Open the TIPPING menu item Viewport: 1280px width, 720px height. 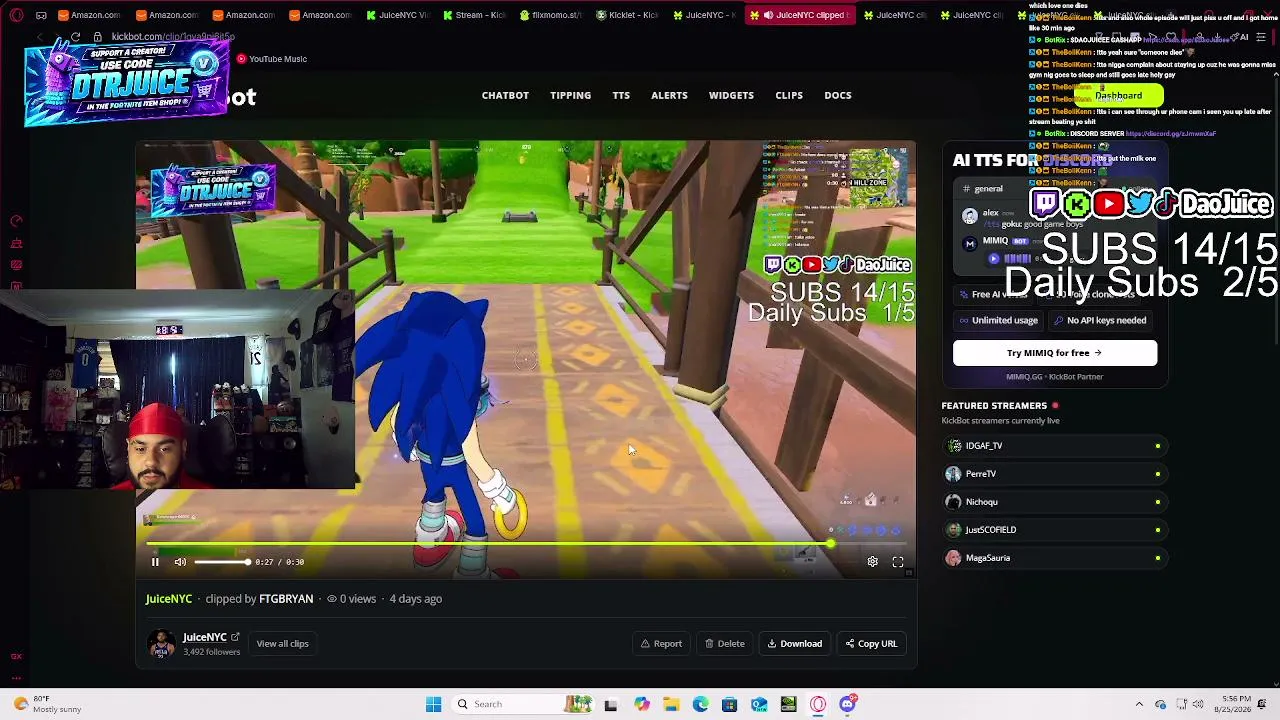click(x=570, y=95)
